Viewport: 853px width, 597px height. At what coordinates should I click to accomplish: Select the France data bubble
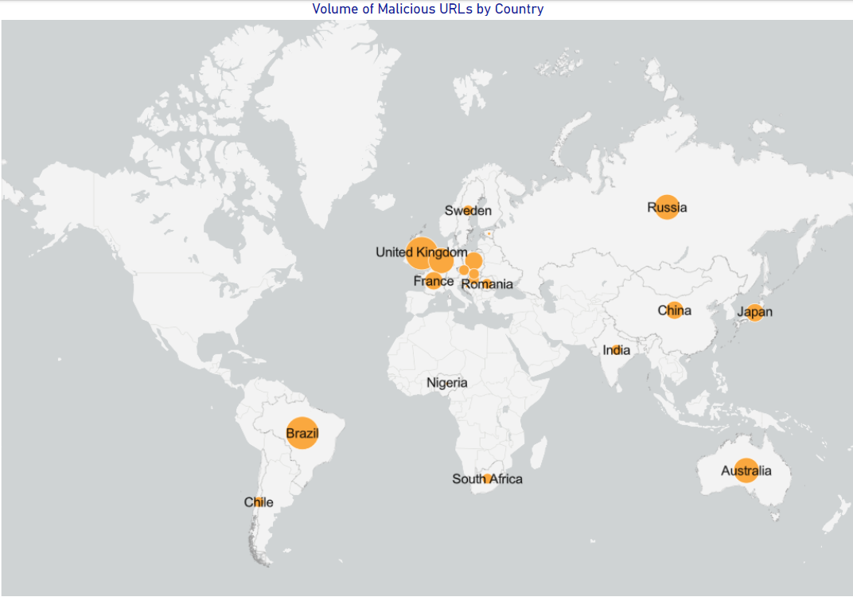[x=434, y=281]
